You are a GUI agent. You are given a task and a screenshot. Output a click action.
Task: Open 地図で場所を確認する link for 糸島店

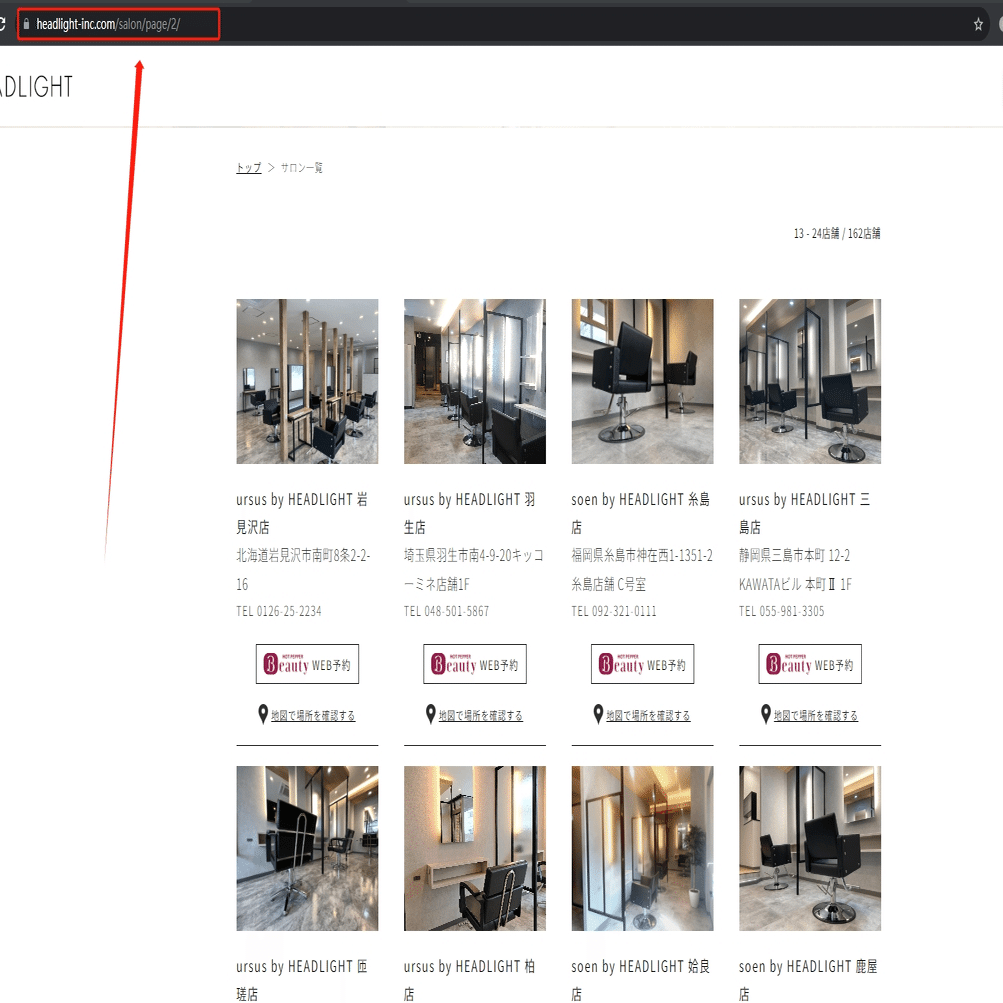click(x=648, y=715)
